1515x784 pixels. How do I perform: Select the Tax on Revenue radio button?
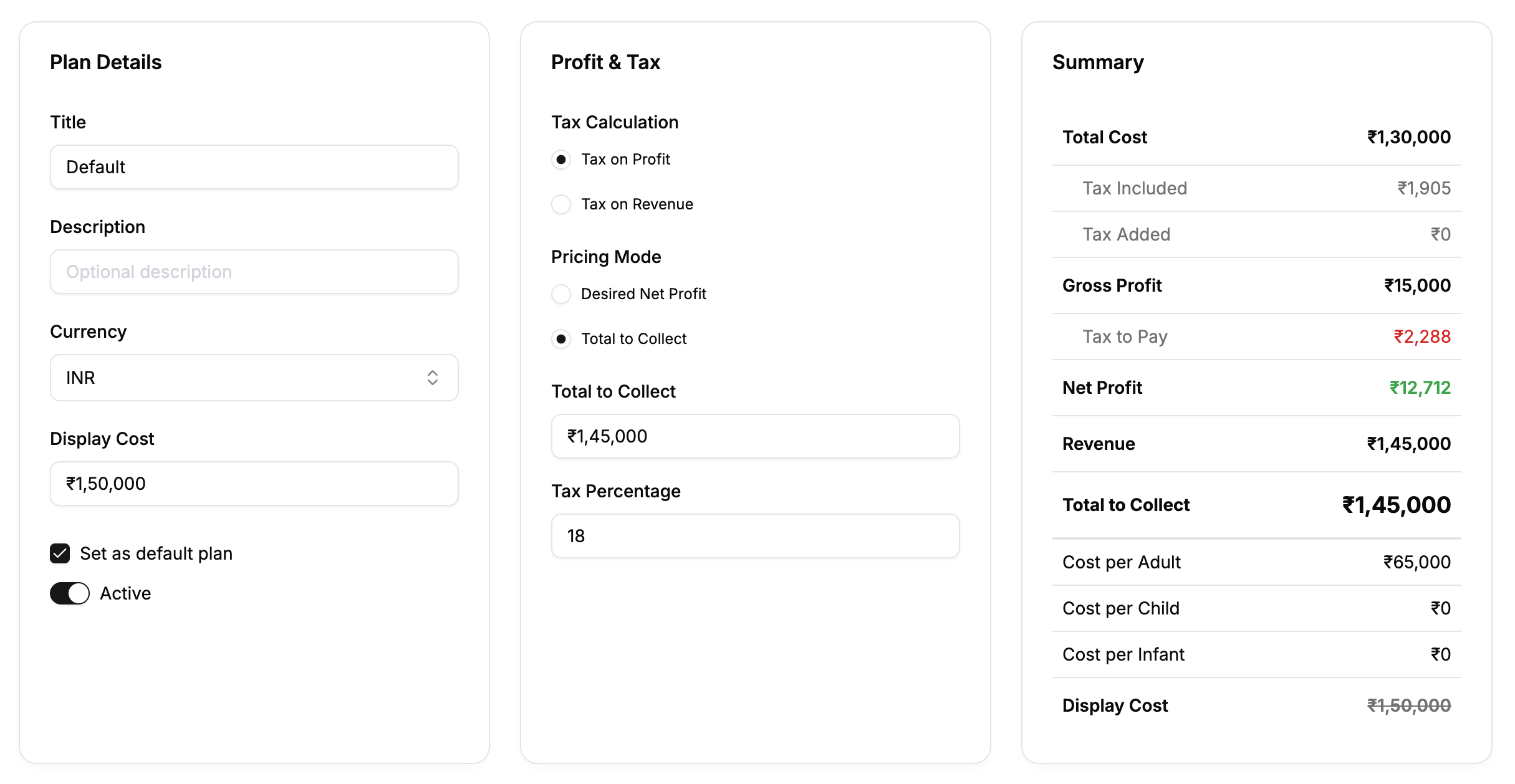point(561,204)
